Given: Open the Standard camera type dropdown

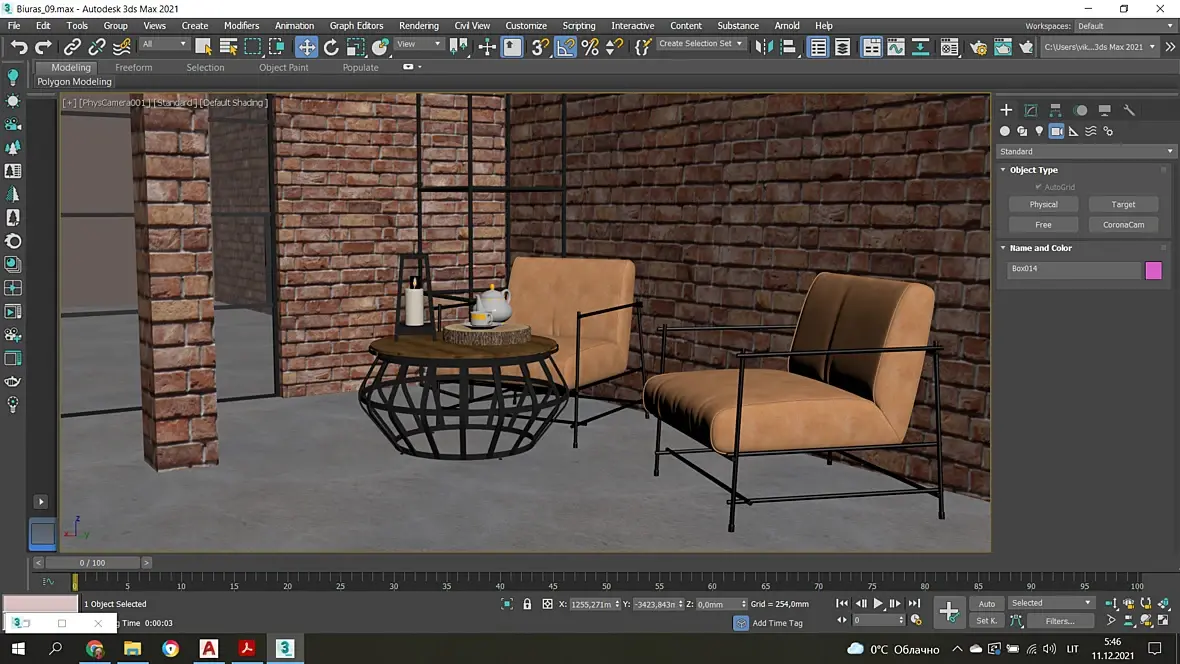Looking at the screenshot, I should [1086, 151].
